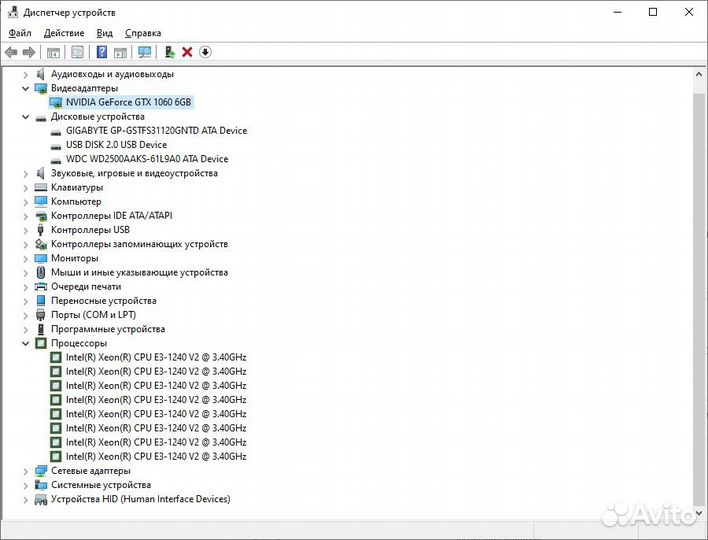Click the Мыши и иные указывающие устройства label
This screenshot has width=708, height=540.
coord(139,272)
